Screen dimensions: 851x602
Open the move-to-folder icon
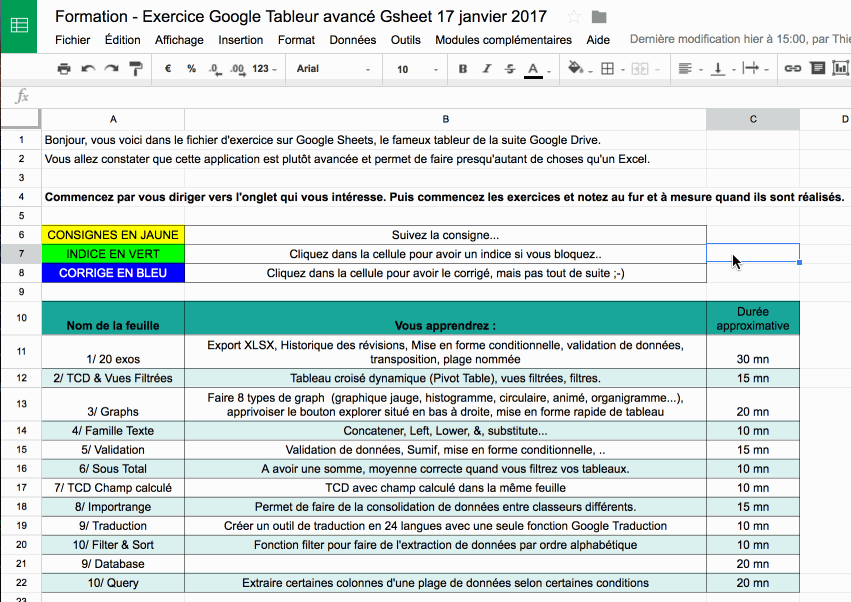599,17
